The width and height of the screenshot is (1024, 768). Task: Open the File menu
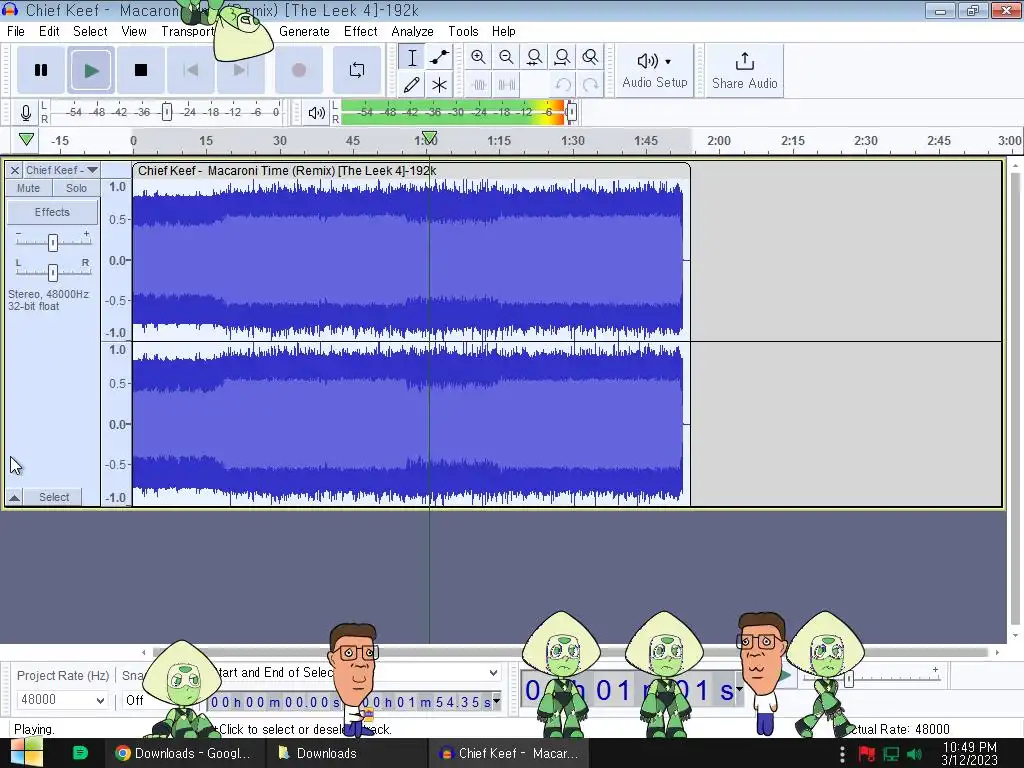16,31
